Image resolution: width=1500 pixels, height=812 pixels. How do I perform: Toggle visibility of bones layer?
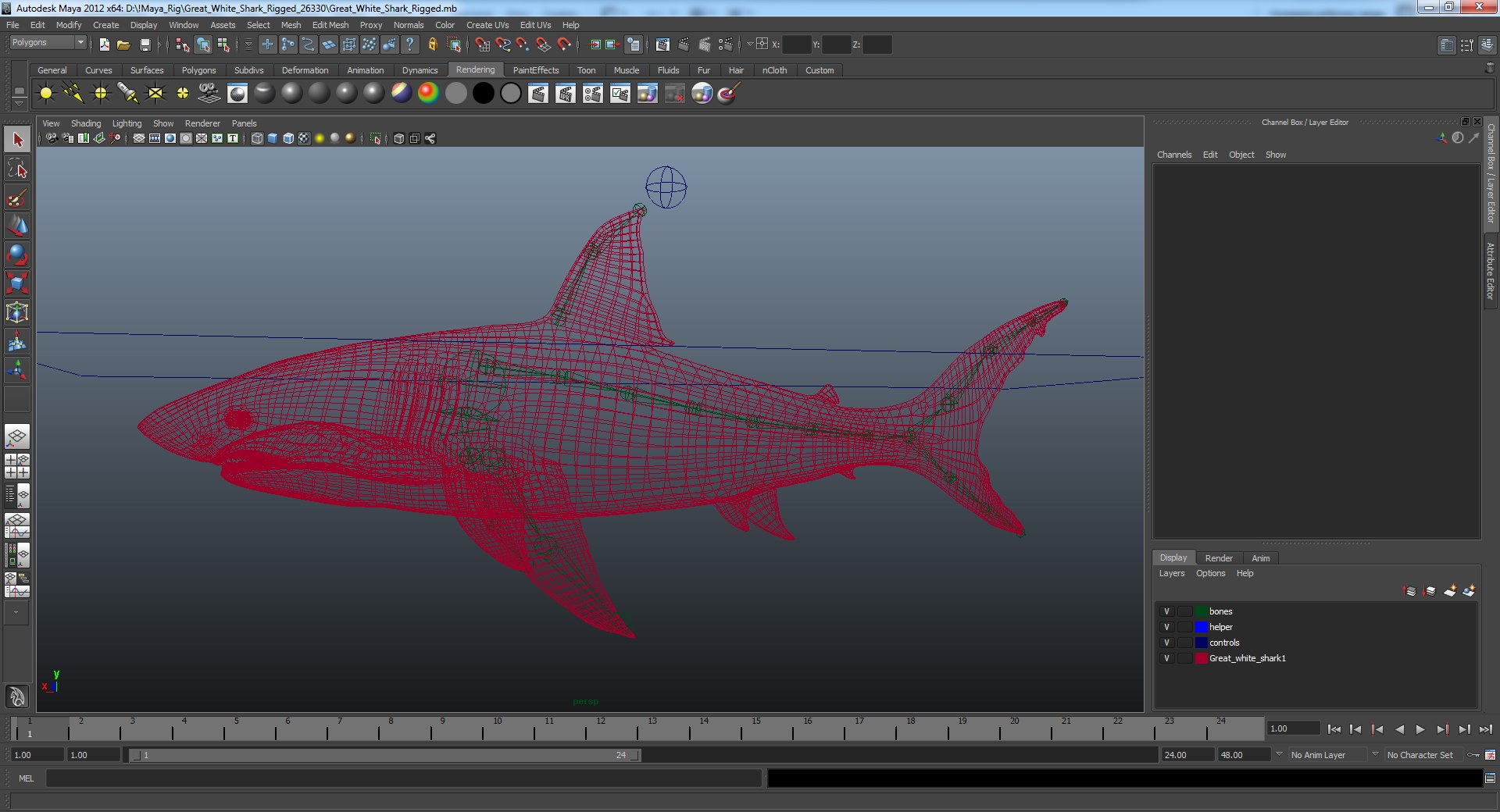[x=1166, y=611]
